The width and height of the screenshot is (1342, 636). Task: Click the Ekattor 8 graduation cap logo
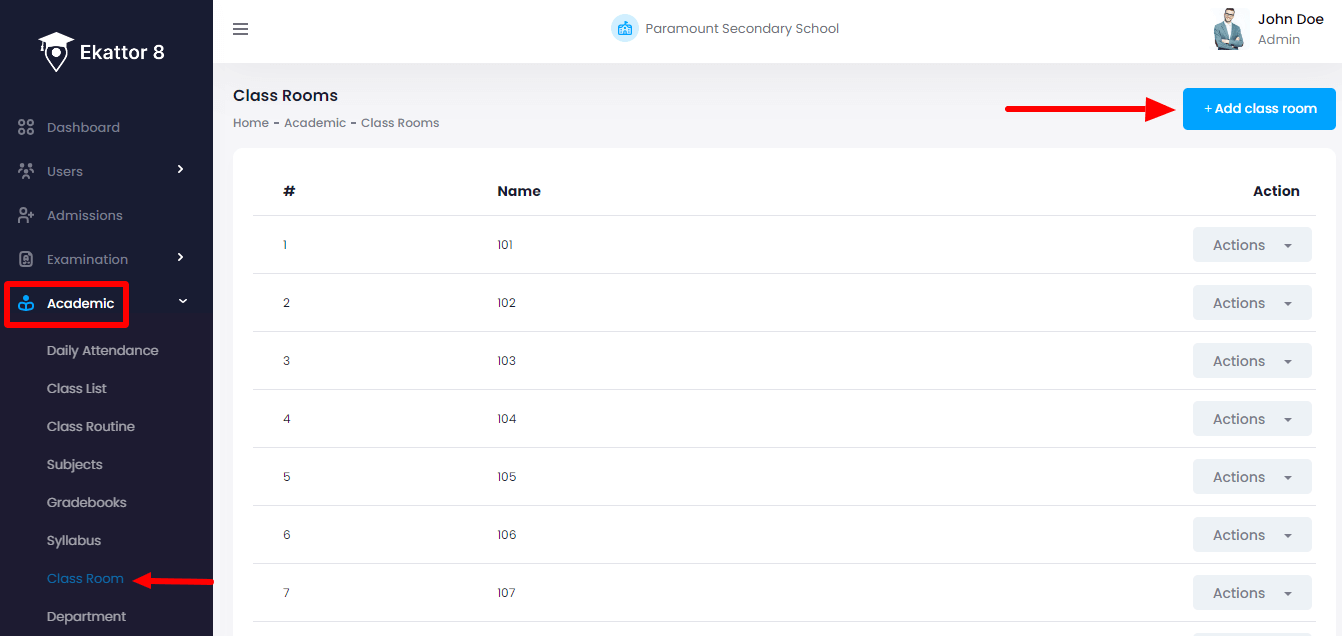pos(56,52)
